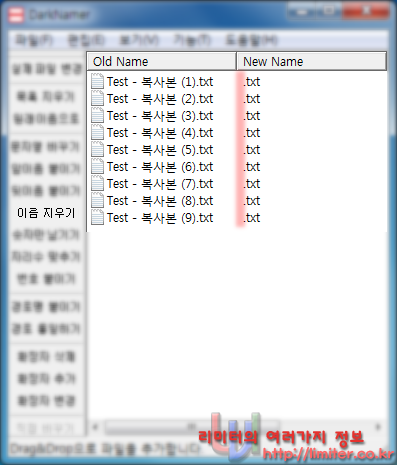Click the file icon of Test - 복사본 (1).txt
The width and height of the screenshot is (397, 465).
[x=97, y=82]
